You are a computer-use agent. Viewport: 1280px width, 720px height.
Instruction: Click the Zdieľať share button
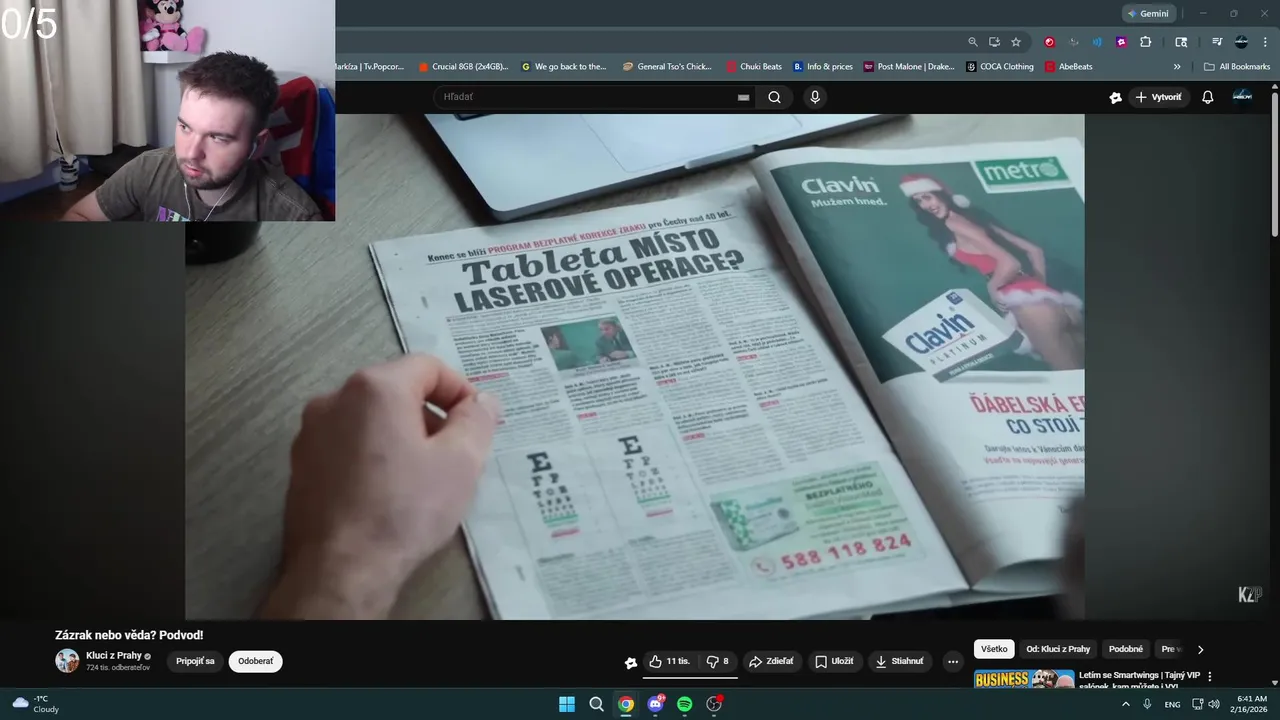[771, 661]
